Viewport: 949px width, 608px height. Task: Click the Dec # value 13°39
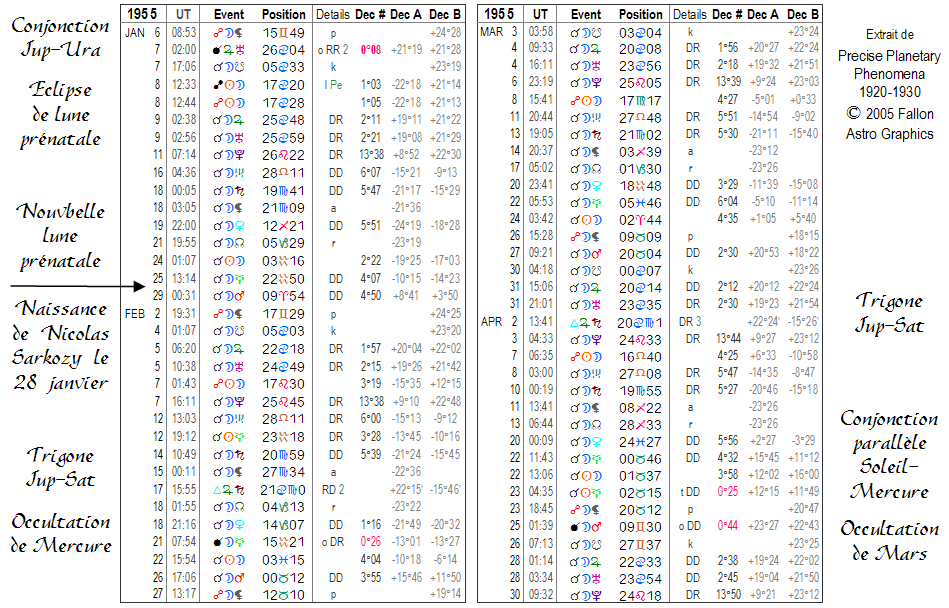[727, 82]
